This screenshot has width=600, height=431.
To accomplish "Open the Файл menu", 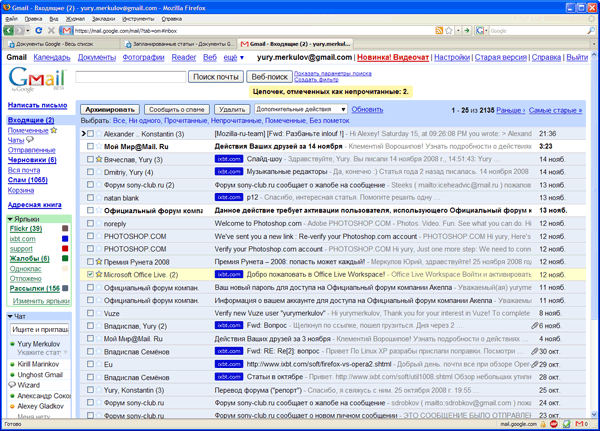I will point(11,19).
